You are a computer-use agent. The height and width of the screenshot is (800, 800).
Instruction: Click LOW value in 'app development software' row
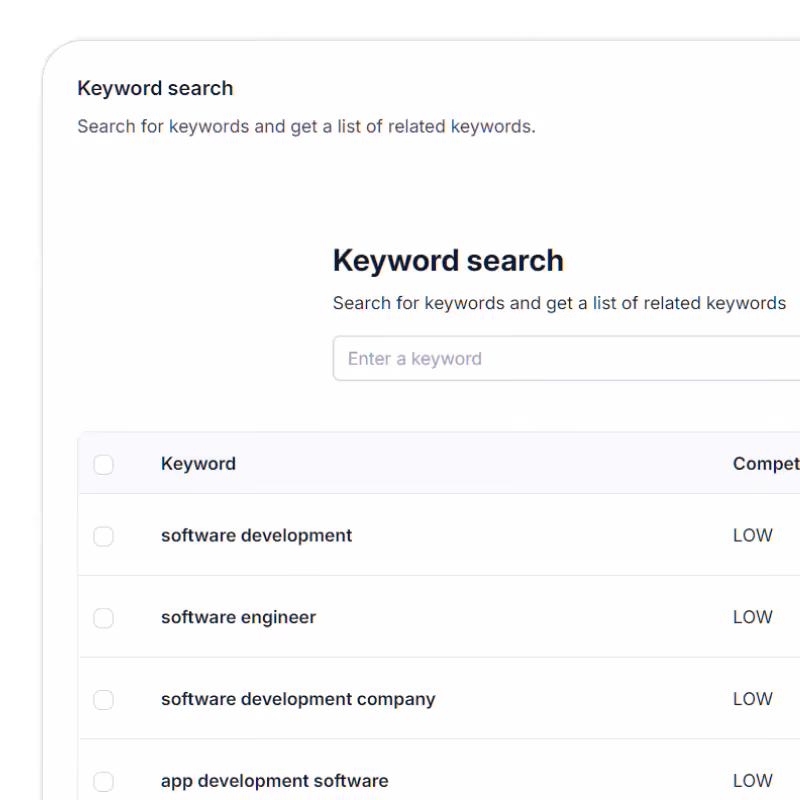point(753,781)
